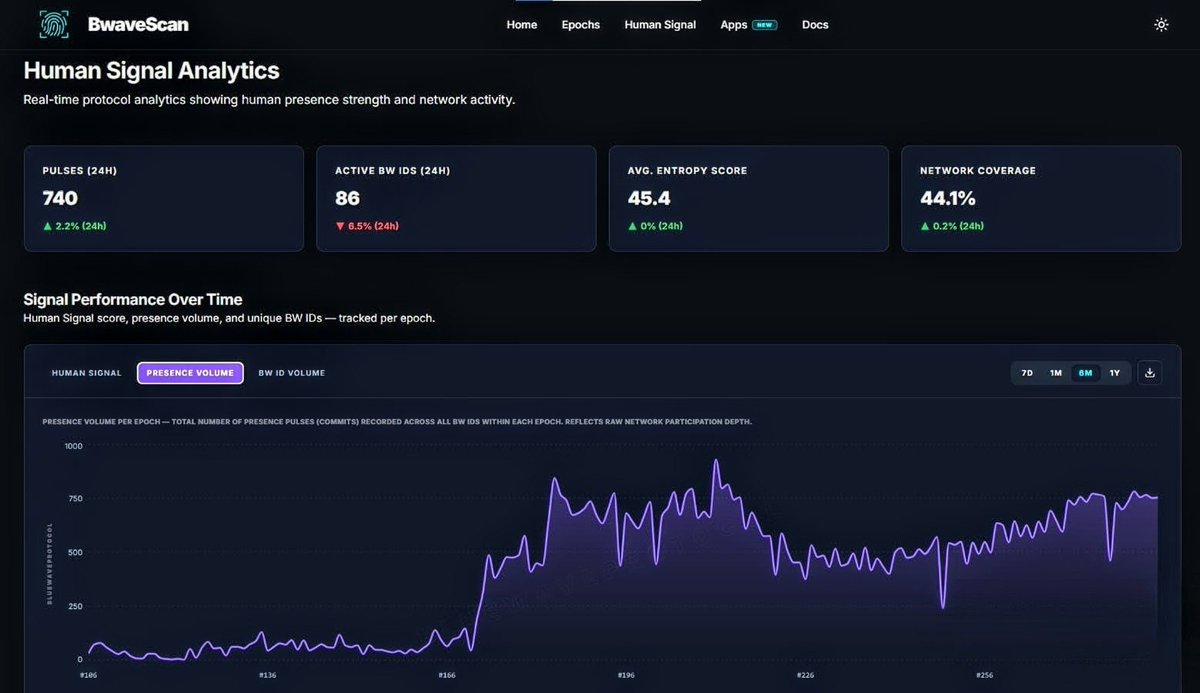This screenshot has height=693, width=1200.
Task: Open the Avg. Entropy Score card
Action: pos(749,198)
